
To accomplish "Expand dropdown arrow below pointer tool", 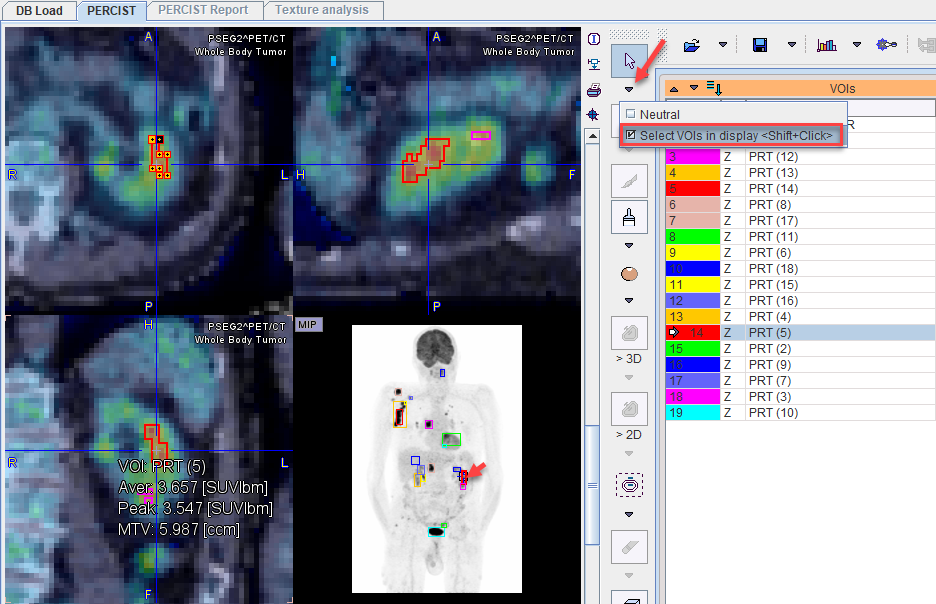I will [629, 90].
